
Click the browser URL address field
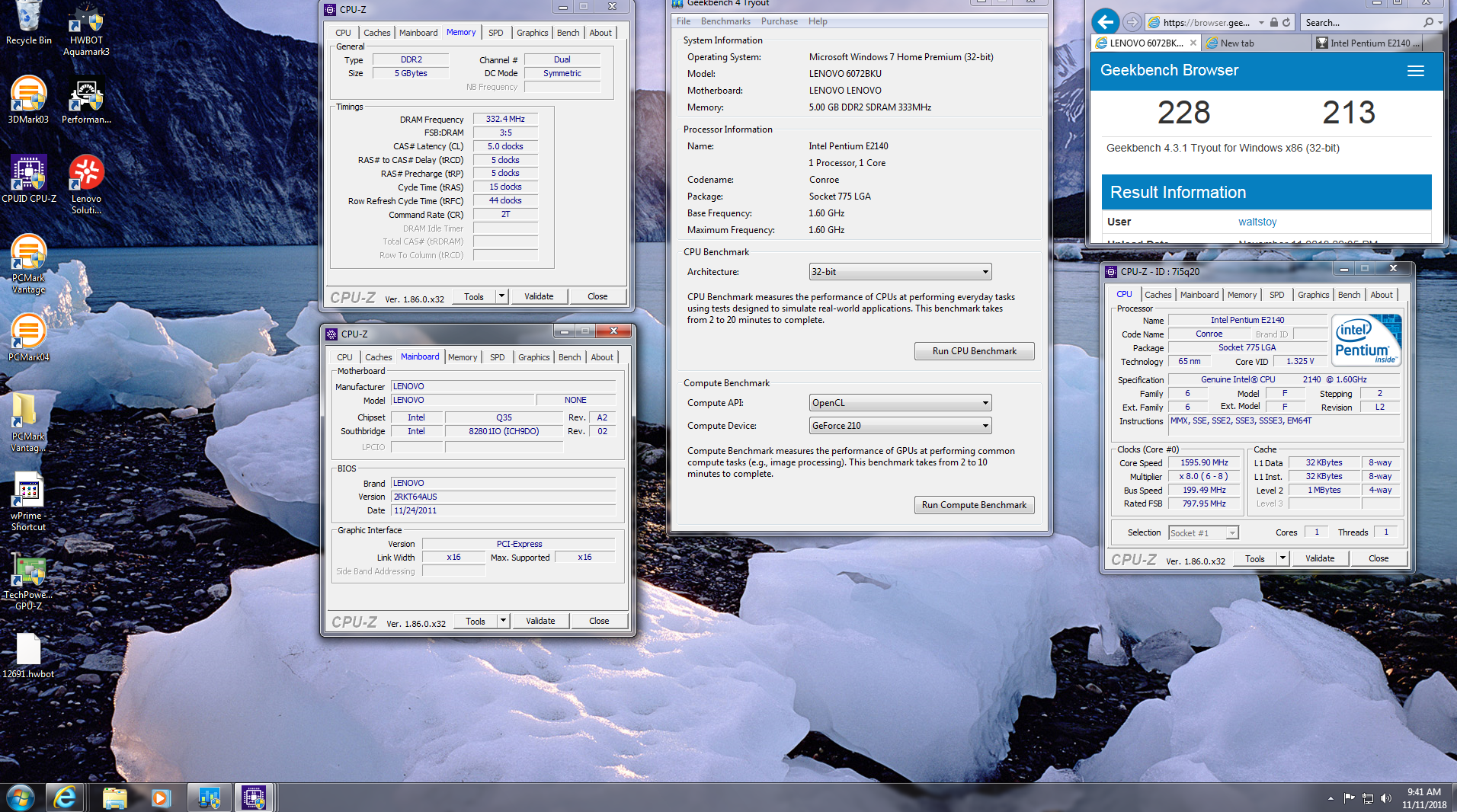[x=1206, y=22]
